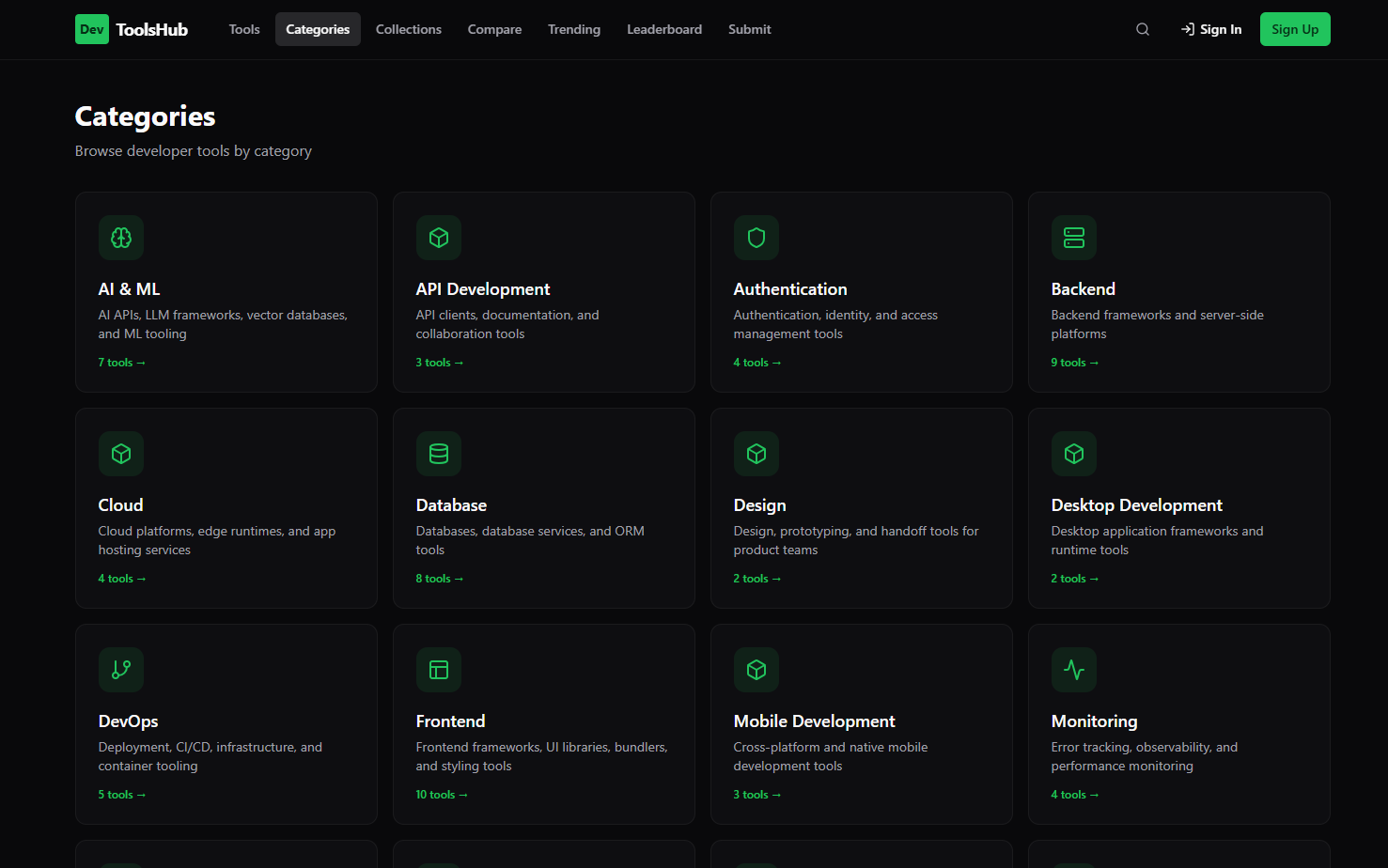The height and width of the screenshot is (868, 1388).
Task: Select the Database cylinder icon
Action: tap(439, 454)
